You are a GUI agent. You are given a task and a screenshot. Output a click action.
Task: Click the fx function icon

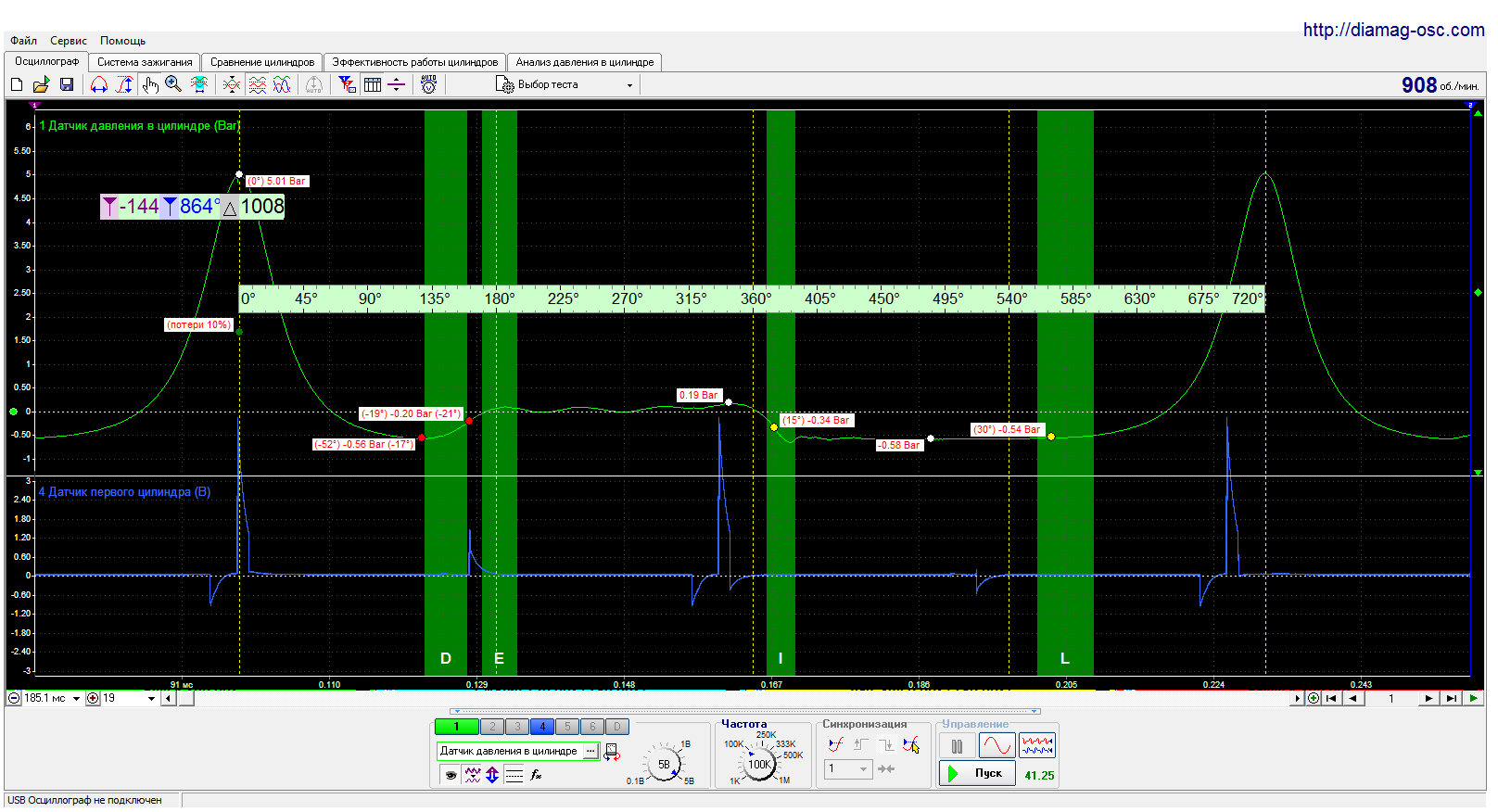point(536,775)
